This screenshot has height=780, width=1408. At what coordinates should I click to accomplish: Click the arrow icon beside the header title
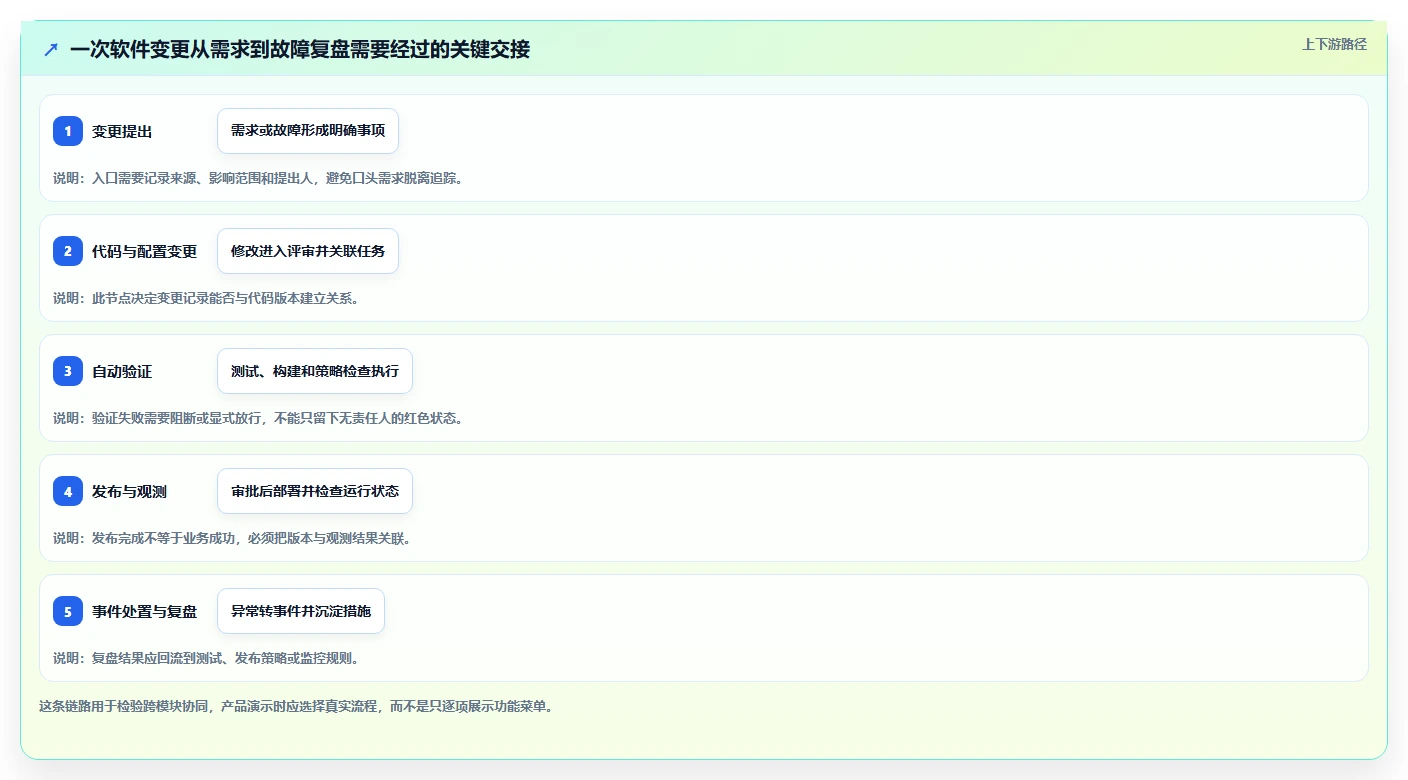(x=51, y=49)
